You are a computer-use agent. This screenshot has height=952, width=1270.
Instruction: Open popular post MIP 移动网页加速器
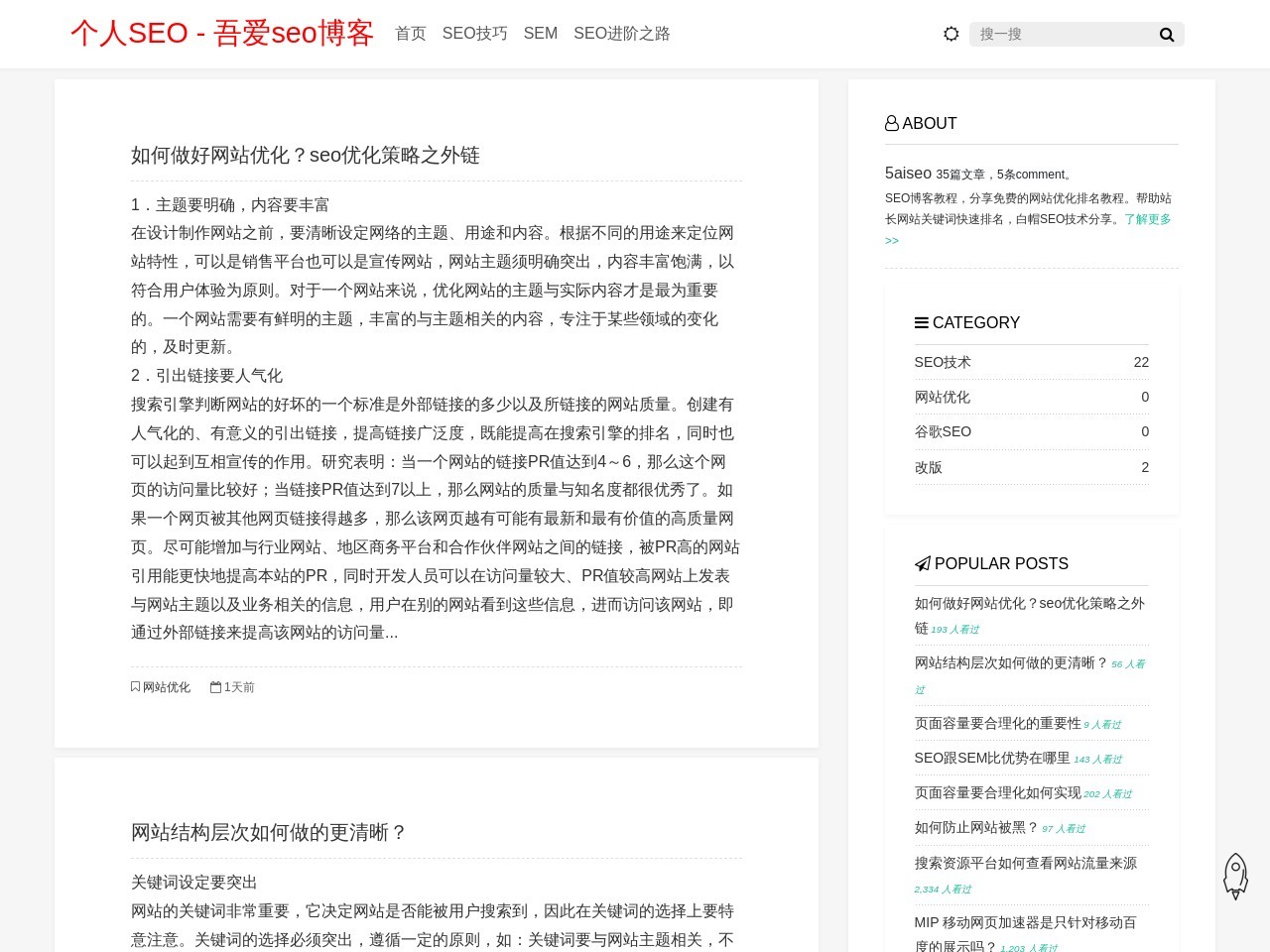pos(1026,934)
